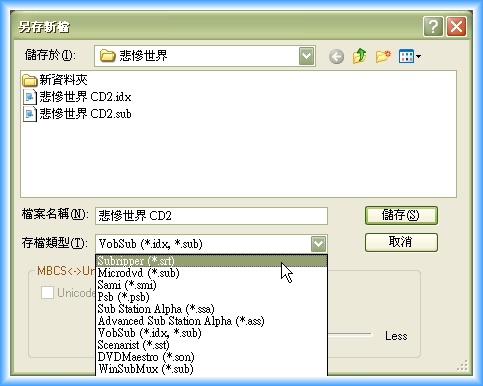Click the 新資料夾 folder name
The height and width of the screenshot is (386, 483).
click(63, 80)
